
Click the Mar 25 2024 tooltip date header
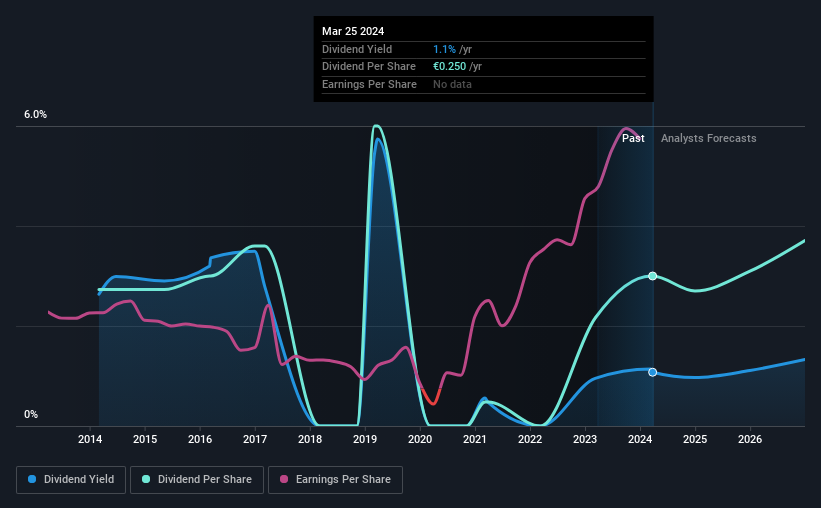[x=353, y=31]
